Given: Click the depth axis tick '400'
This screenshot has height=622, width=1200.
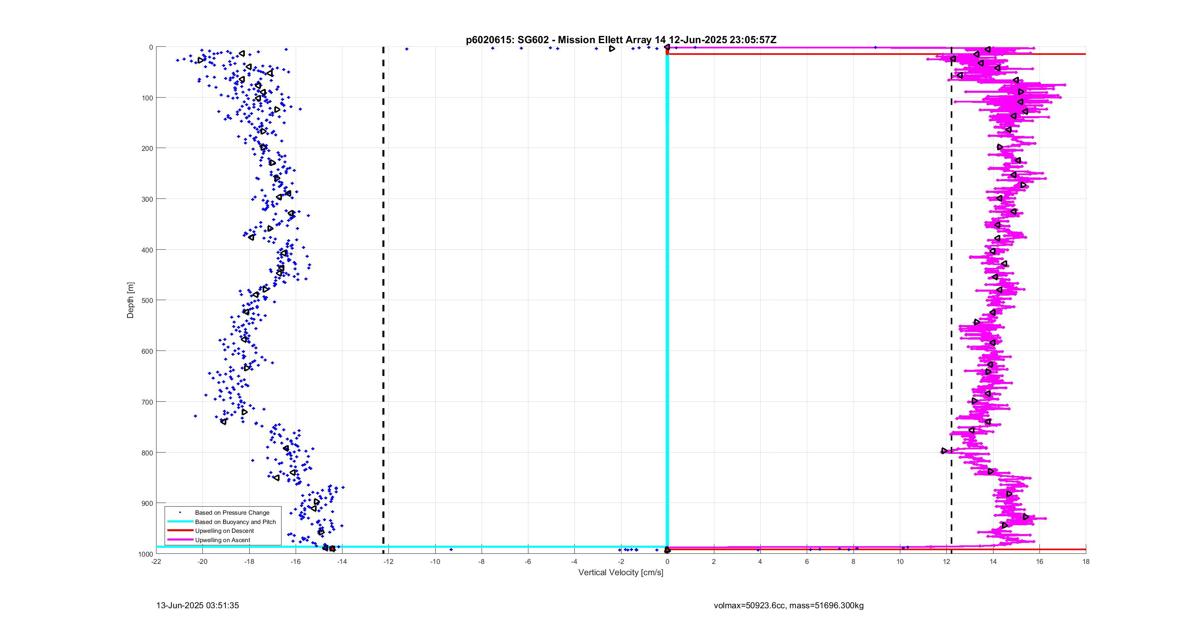Looking at the screenshot, I should [x=146, y=250].
